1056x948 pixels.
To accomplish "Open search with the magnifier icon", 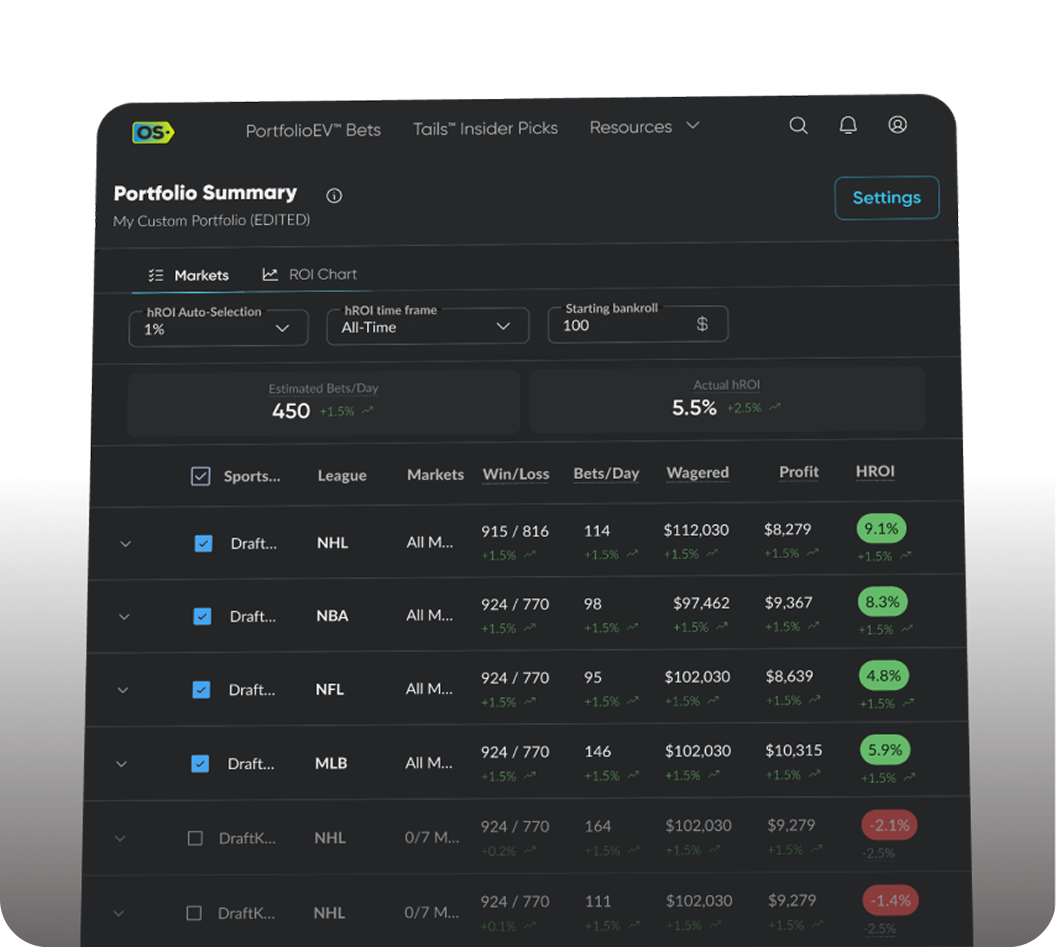I will click(798, 126).
